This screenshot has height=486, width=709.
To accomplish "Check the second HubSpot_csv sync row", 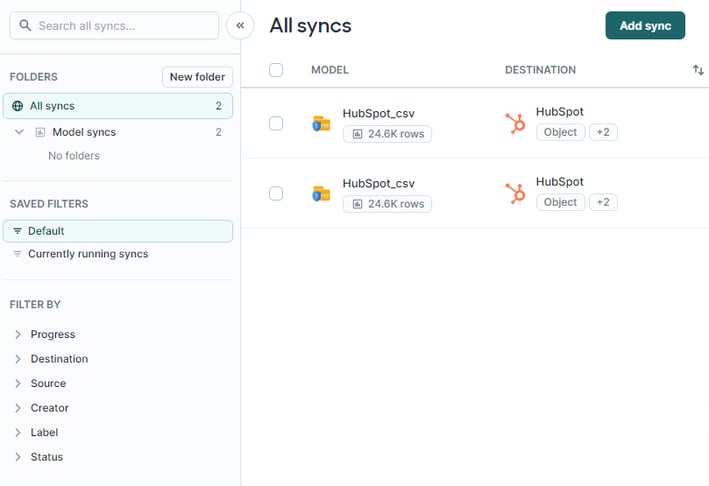I will pos(276,194).
